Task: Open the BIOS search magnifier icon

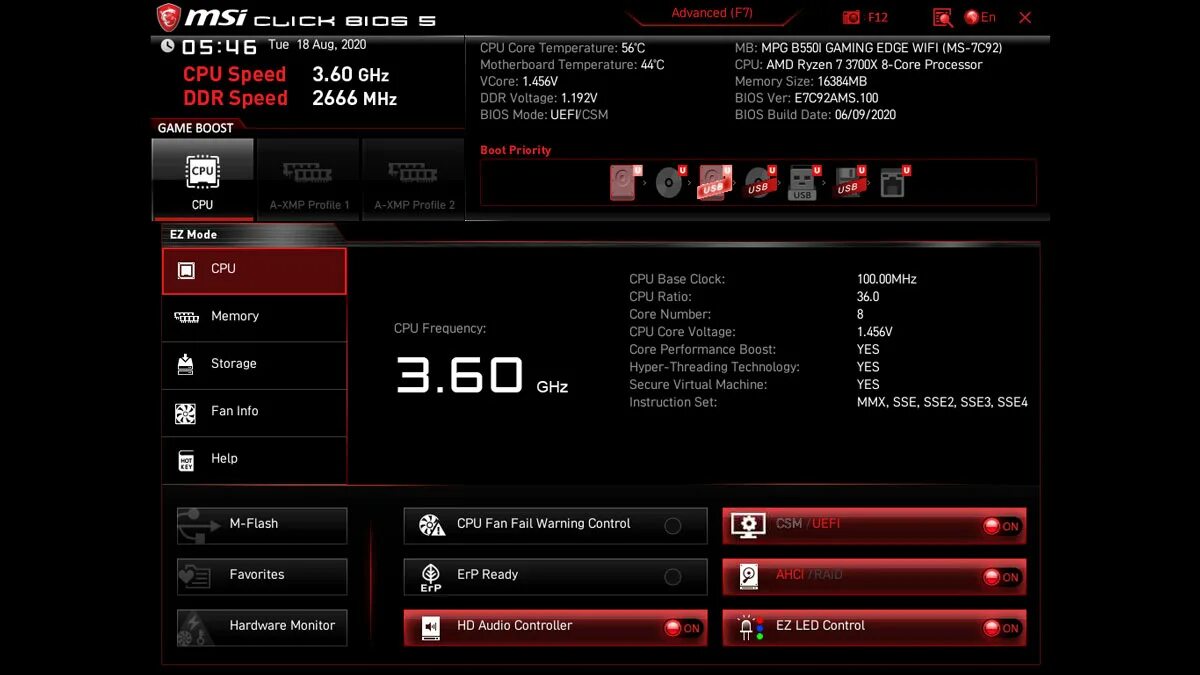Action: tap(942, 17)
